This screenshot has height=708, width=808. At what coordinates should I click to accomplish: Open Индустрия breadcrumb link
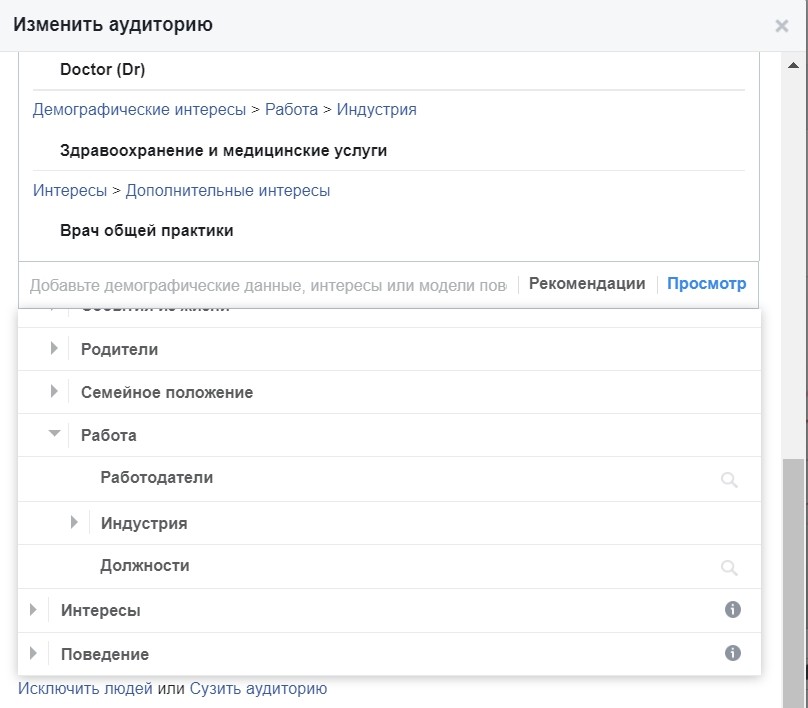tap(377, 109)
